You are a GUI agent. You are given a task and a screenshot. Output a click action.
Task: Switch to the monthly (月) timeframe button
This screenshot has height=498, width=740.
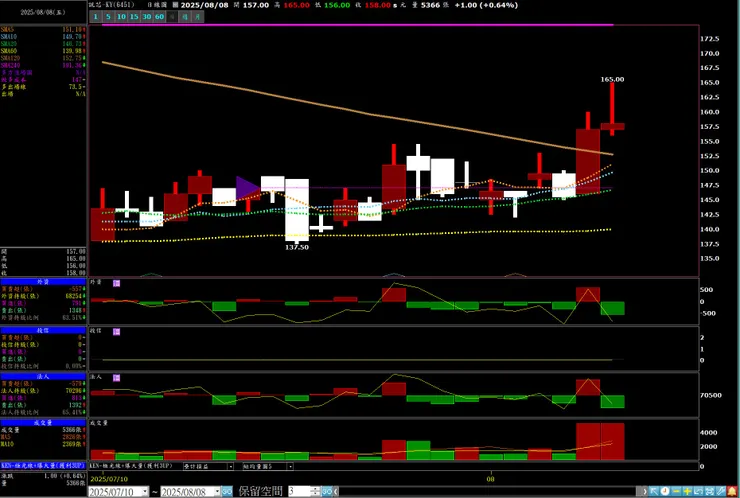click(198, 17)
